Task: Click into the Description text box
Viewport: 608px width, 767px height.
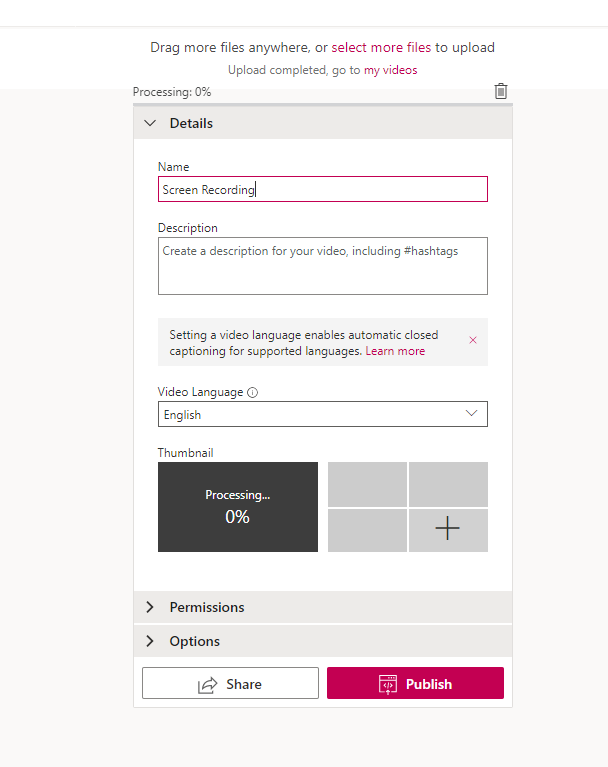Action: click(323, 266)
